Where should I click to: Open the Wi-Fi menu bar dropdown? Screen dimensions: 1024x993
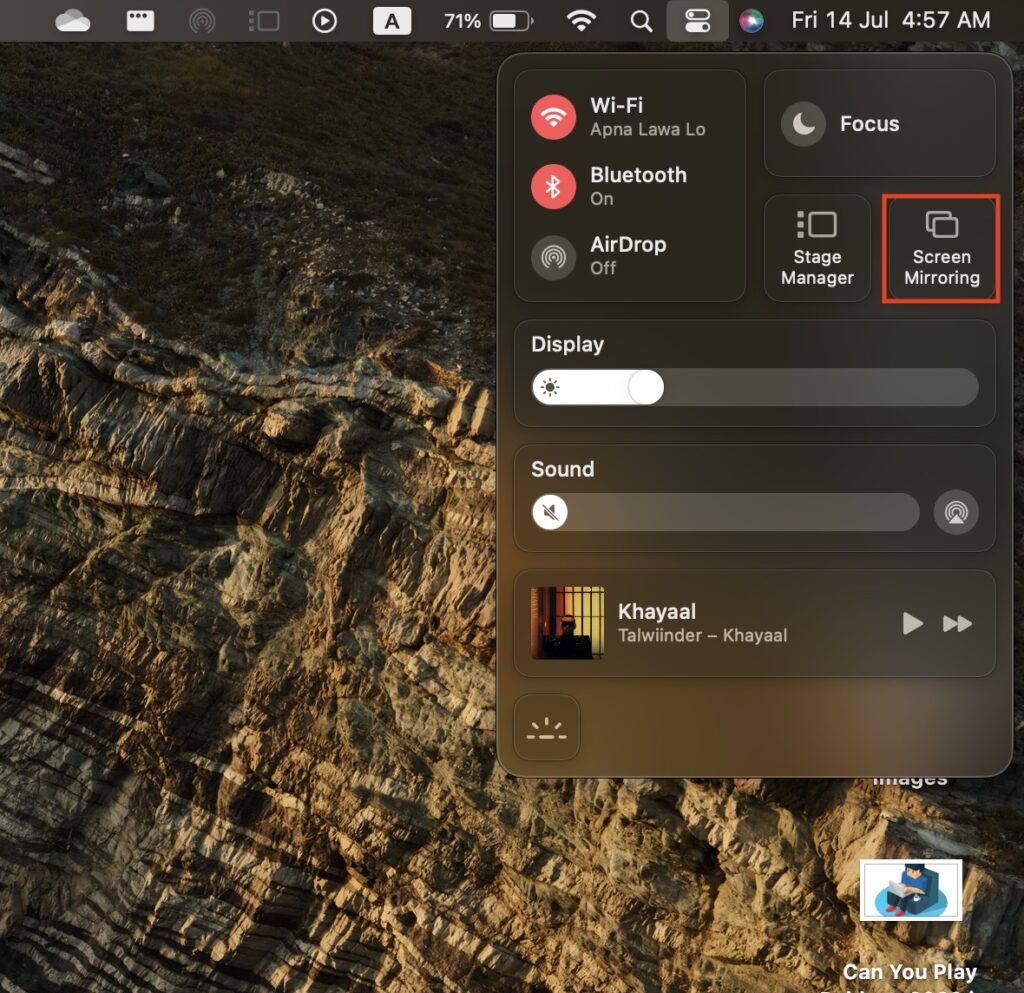tap(581, 21)
